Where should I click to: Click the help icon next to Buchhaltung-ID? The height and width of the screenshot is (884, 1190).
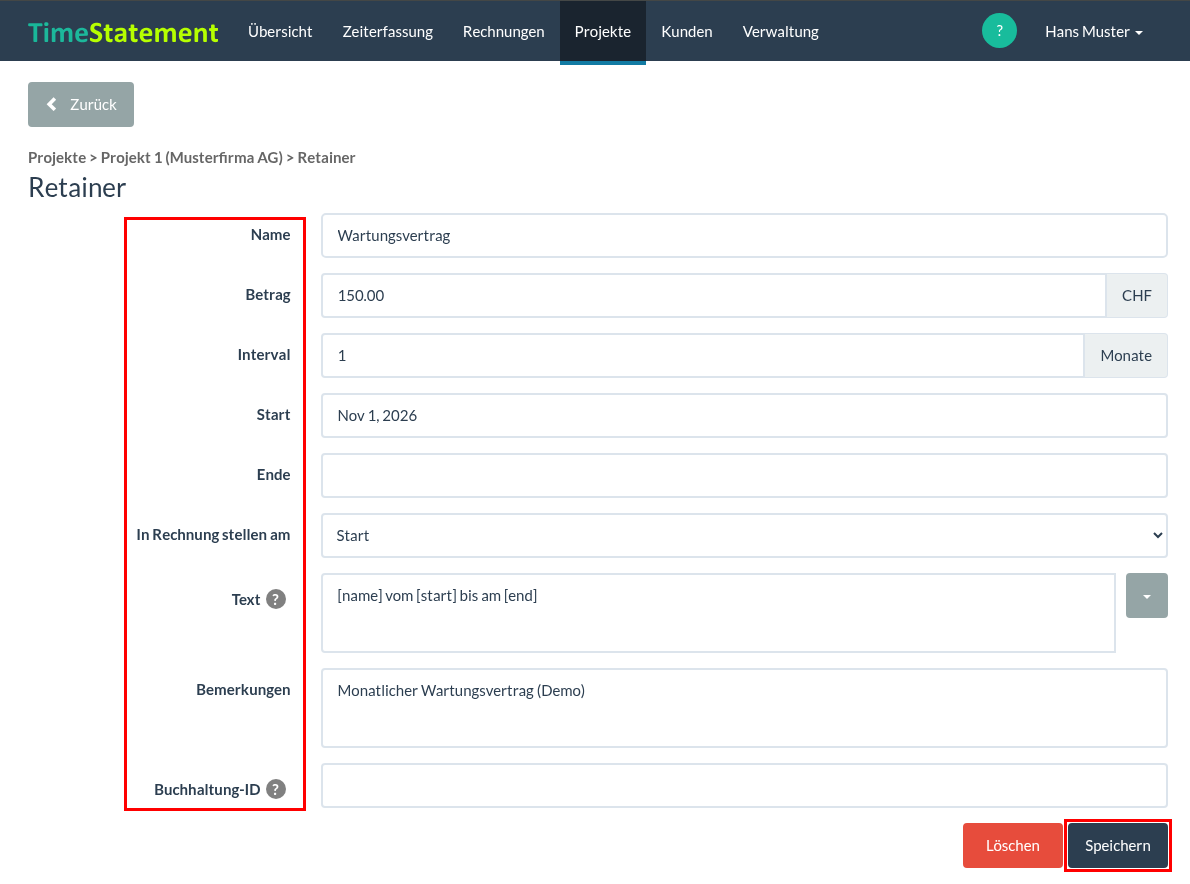276,789
